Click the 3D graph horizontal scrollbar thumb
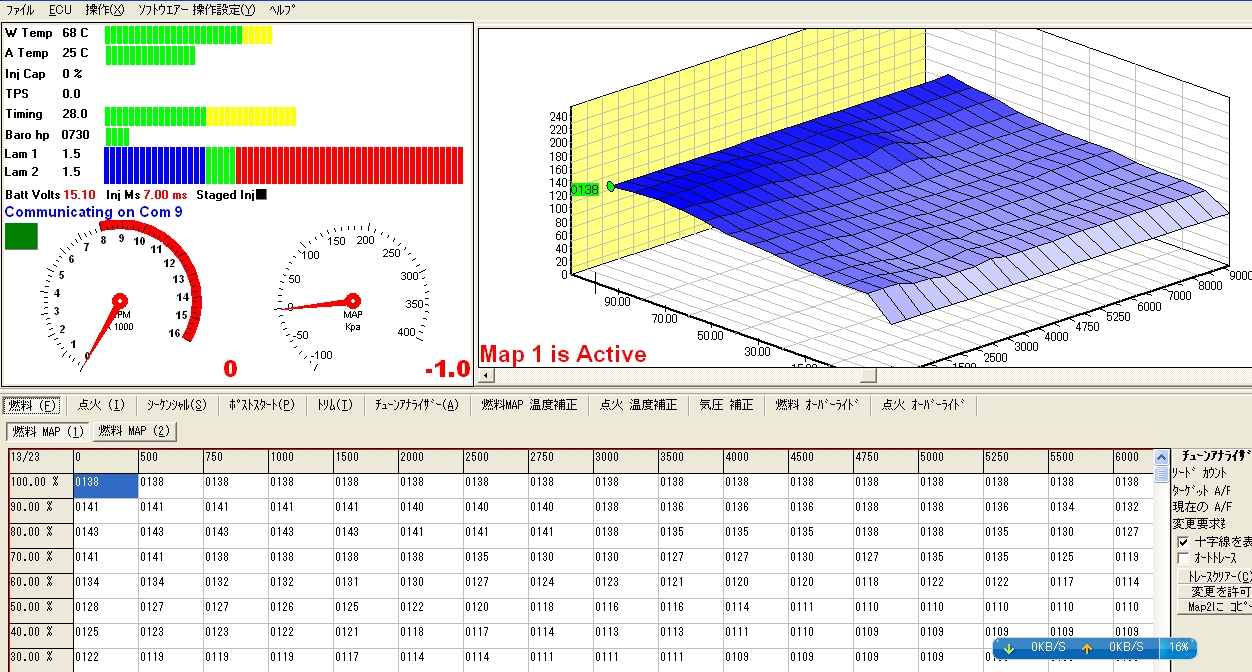Screen dimensions: 1252x672 tap(868, 375)
